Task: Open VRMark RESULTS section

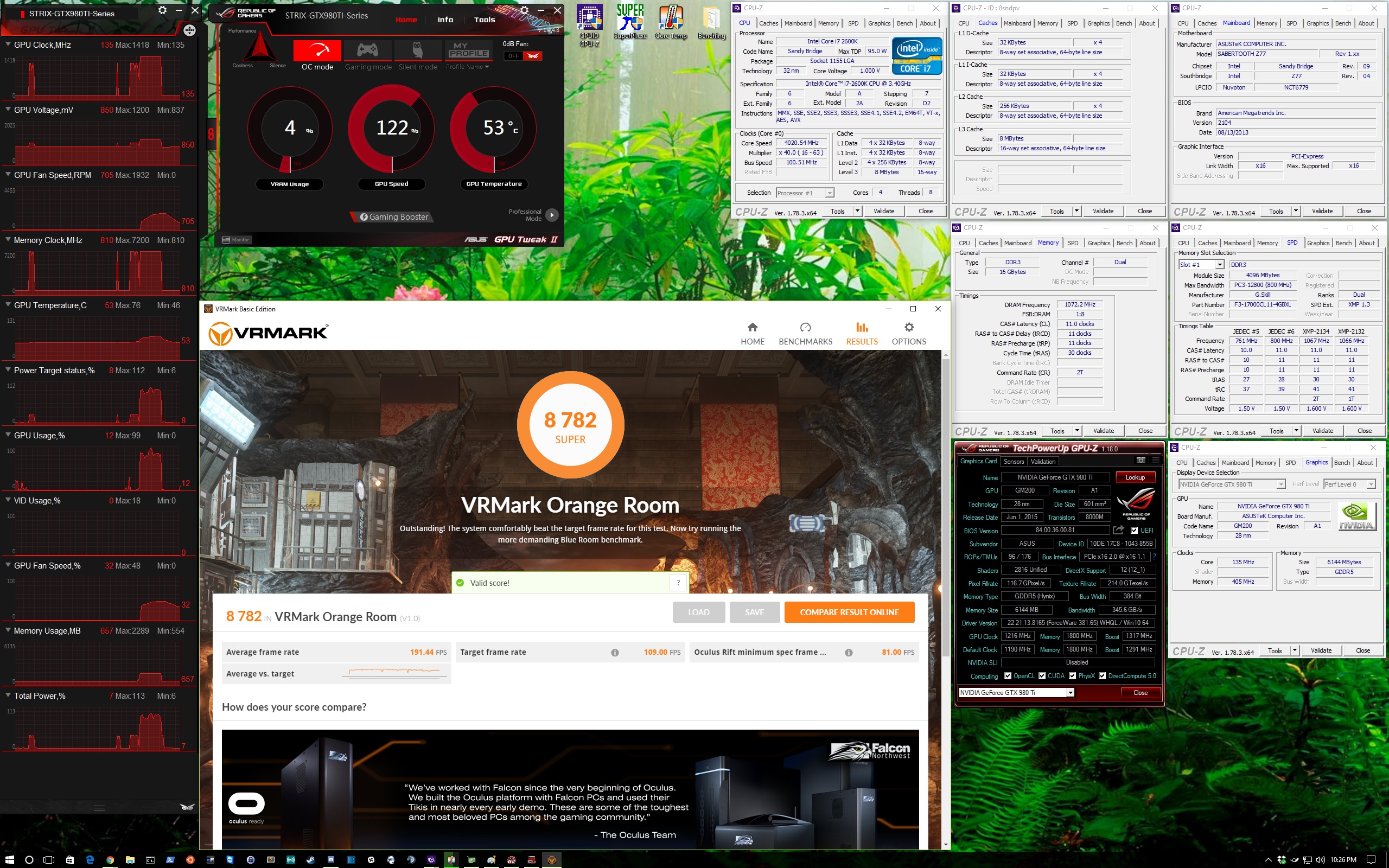Action: pos(862,334)
